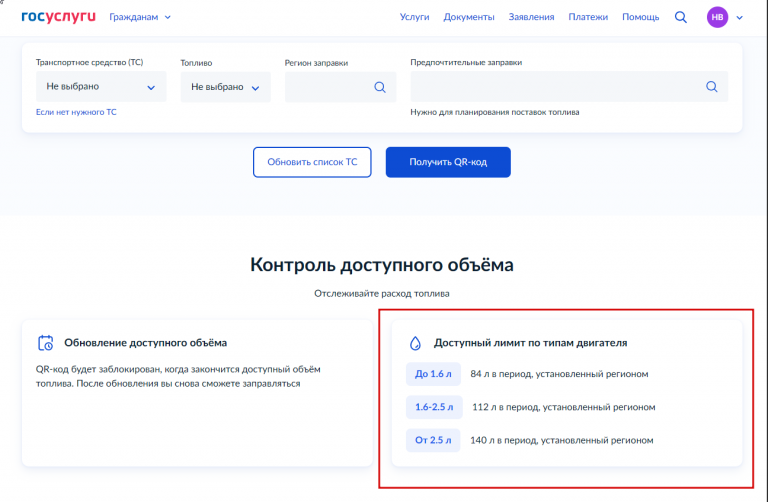The width and height of the screenshot is (768, 502).
Task: Click the search icon in Регион заправки field
Action: click(x=380, y=87)
